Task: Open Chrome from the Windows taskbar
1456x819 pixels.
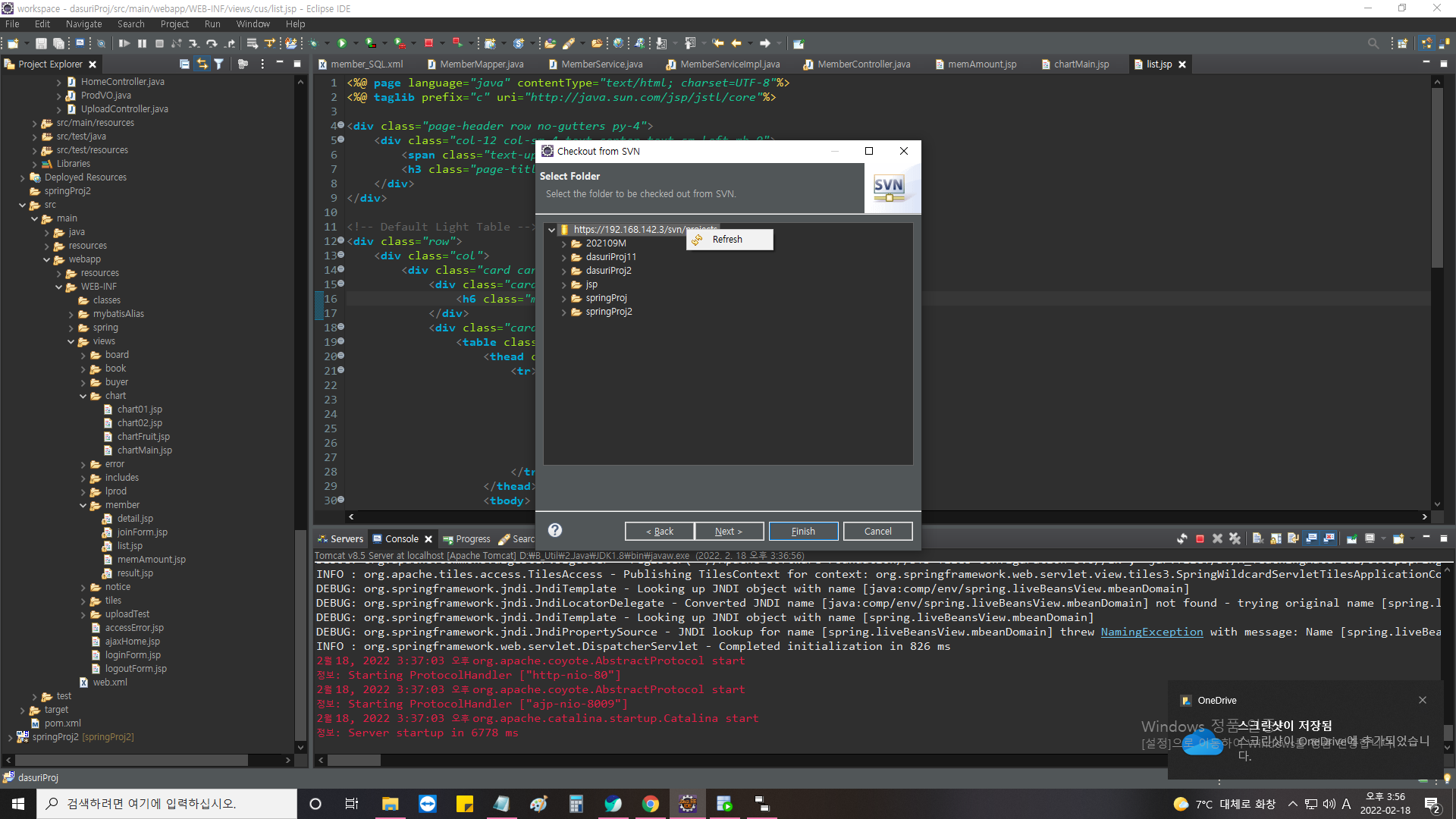Action: 650,804
